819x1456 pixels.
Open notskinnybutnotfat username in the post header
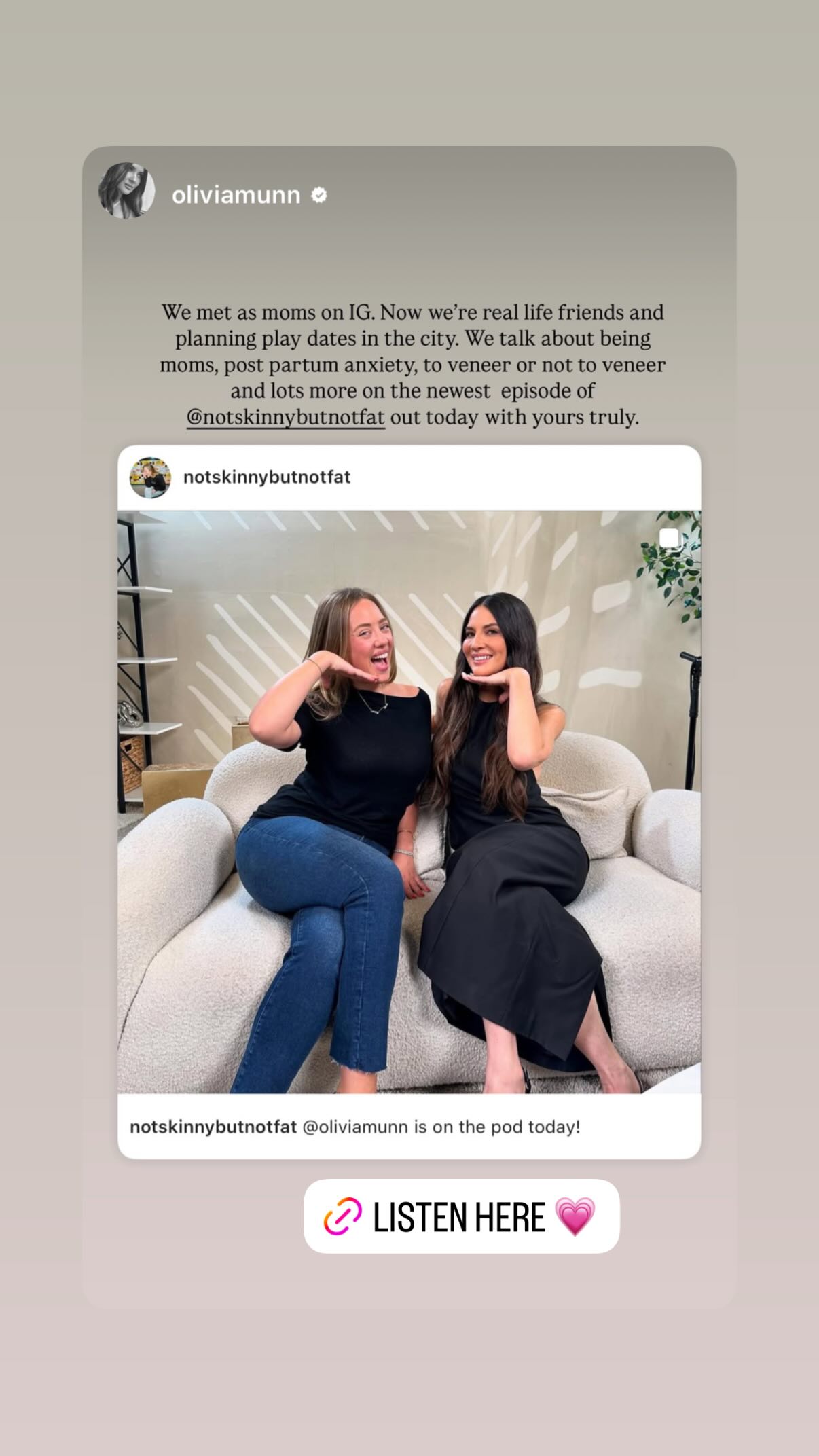click(267, 477)
